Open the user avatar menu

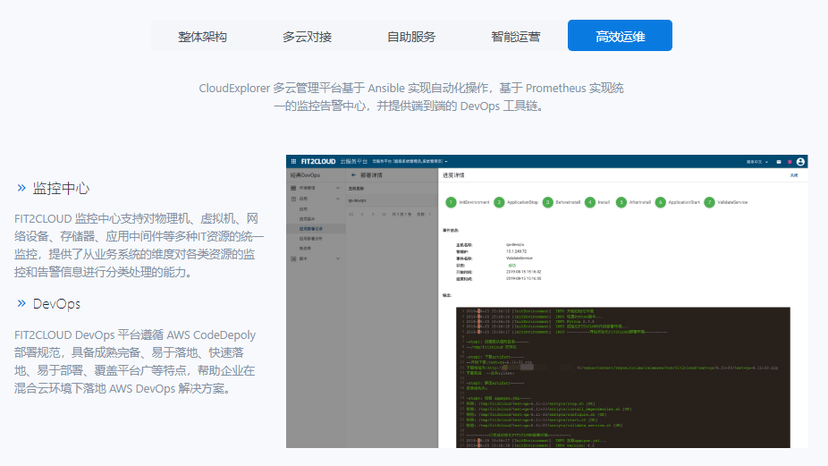click(801, 162)
